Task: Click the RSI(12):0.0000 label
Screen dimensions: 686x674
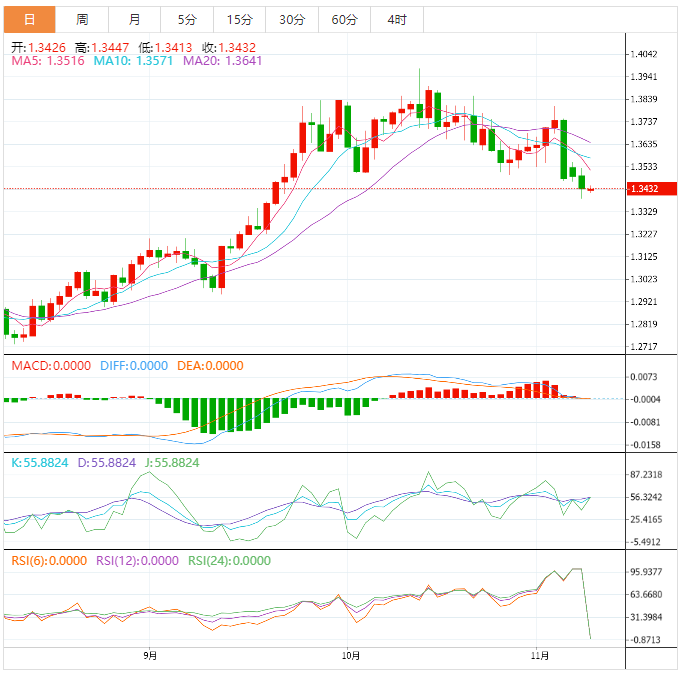Action: [137, 561]
